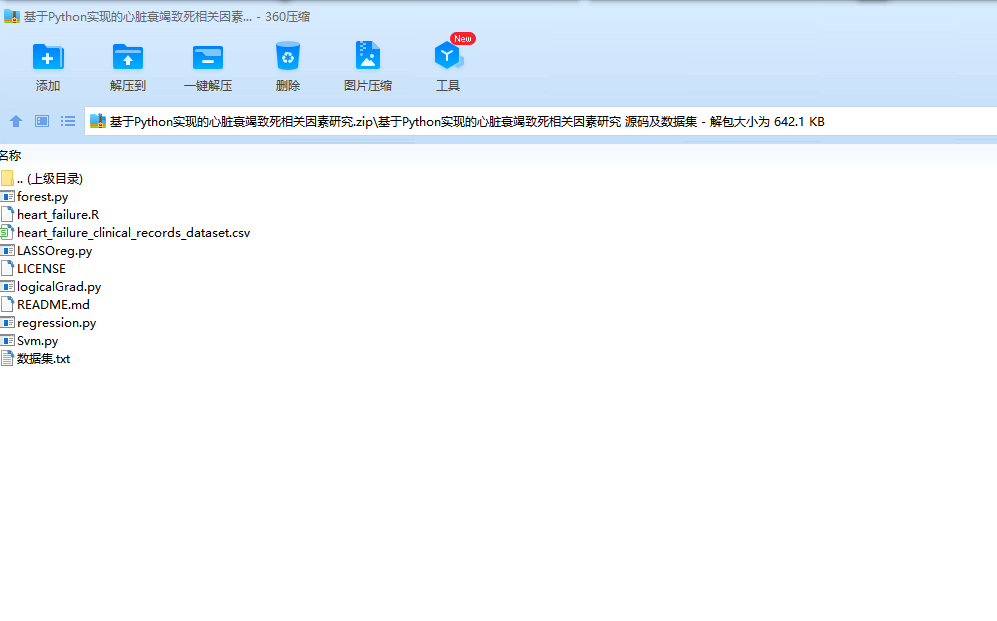Click the 删除 (Delete) recycle icon
Viewport: 997px width, 621px height.
tap(287, 56)
